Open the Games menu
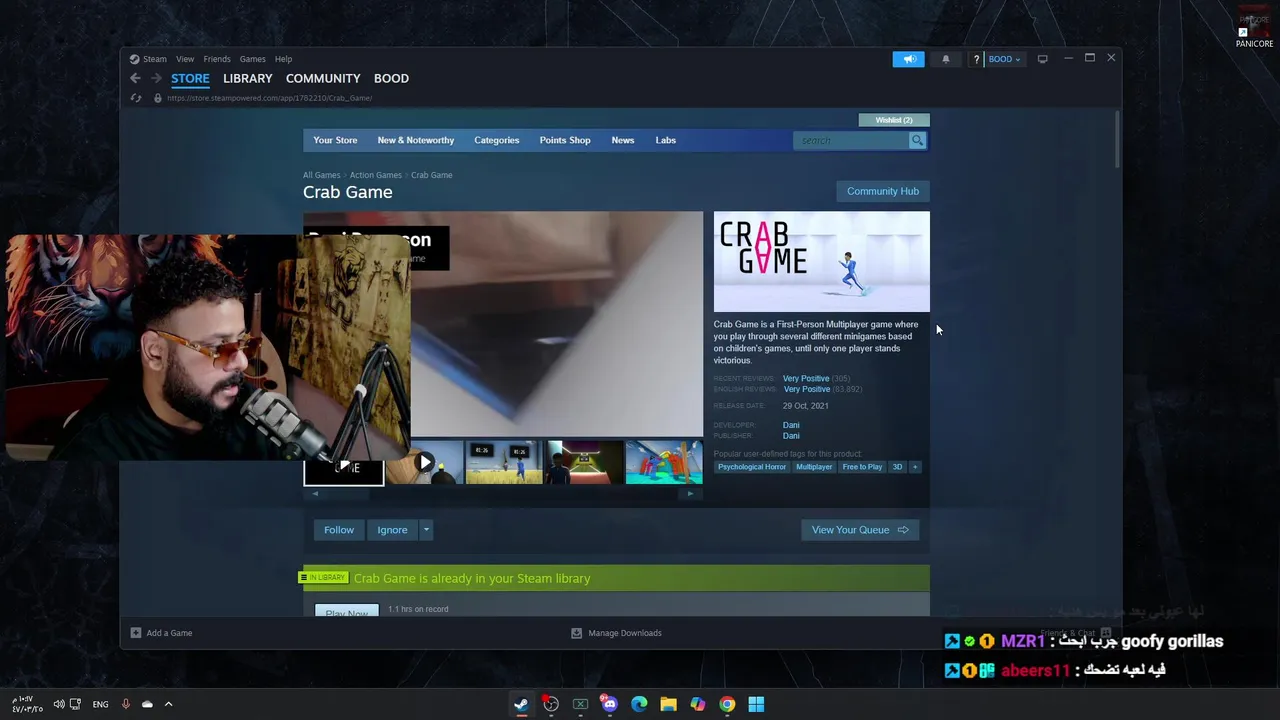 point(252,59)
